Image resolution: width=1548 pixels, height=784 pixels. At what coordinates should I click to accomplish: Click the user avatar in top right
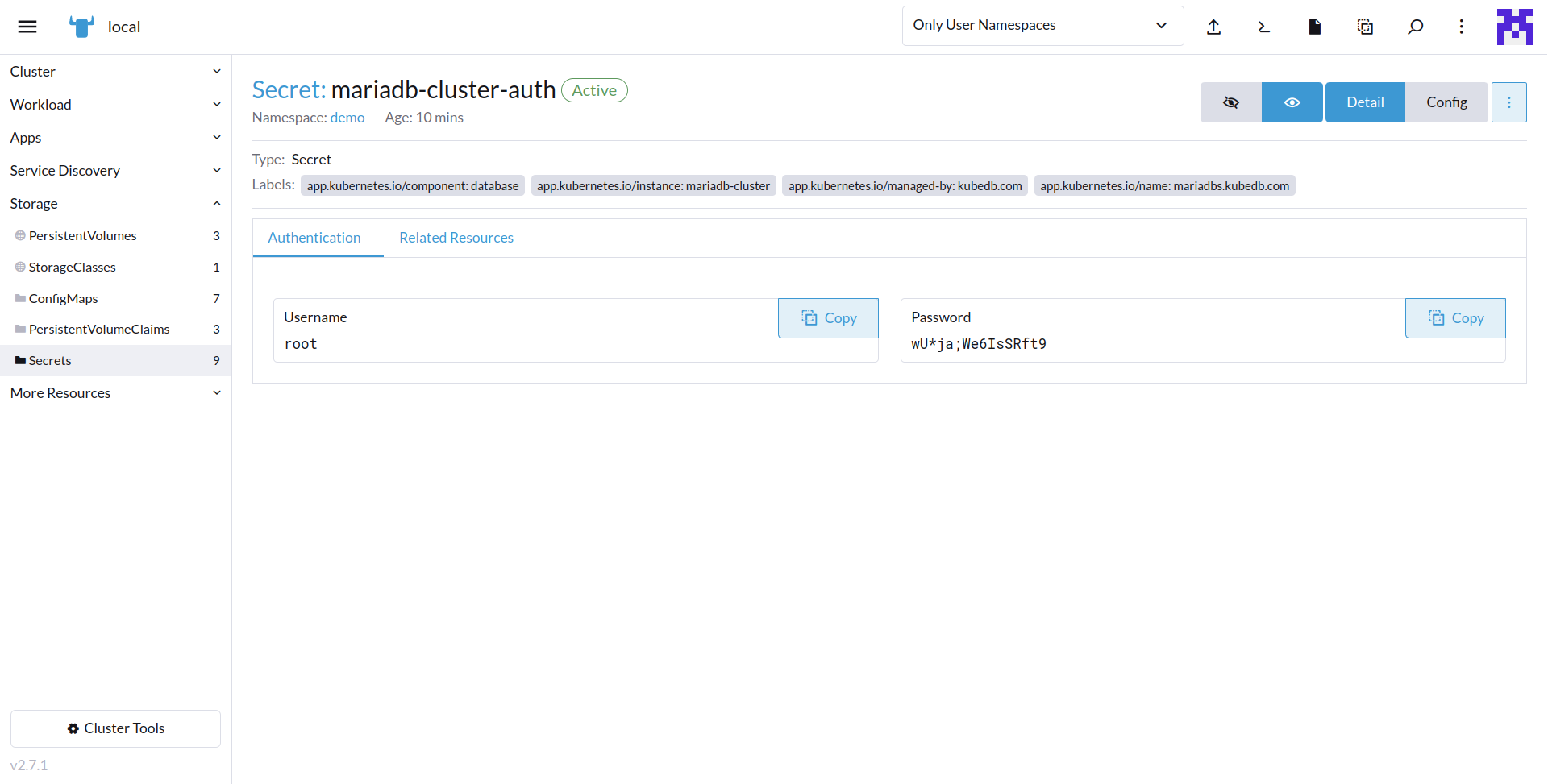pos(1514,27)
